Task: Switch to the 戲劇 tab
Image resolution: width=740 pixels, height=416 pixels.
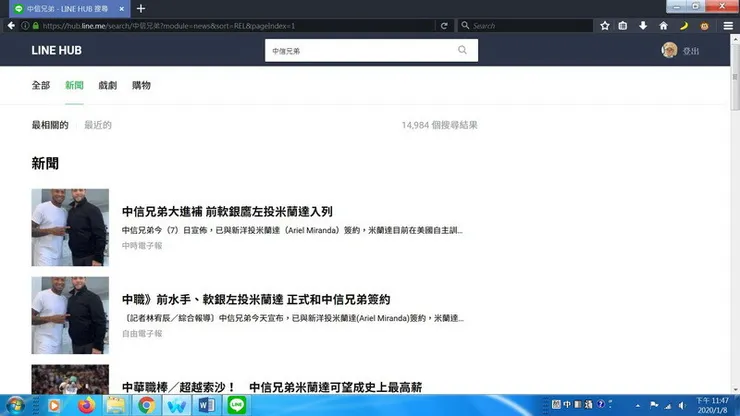Action: pyautogui.click(x=108, y=85)
